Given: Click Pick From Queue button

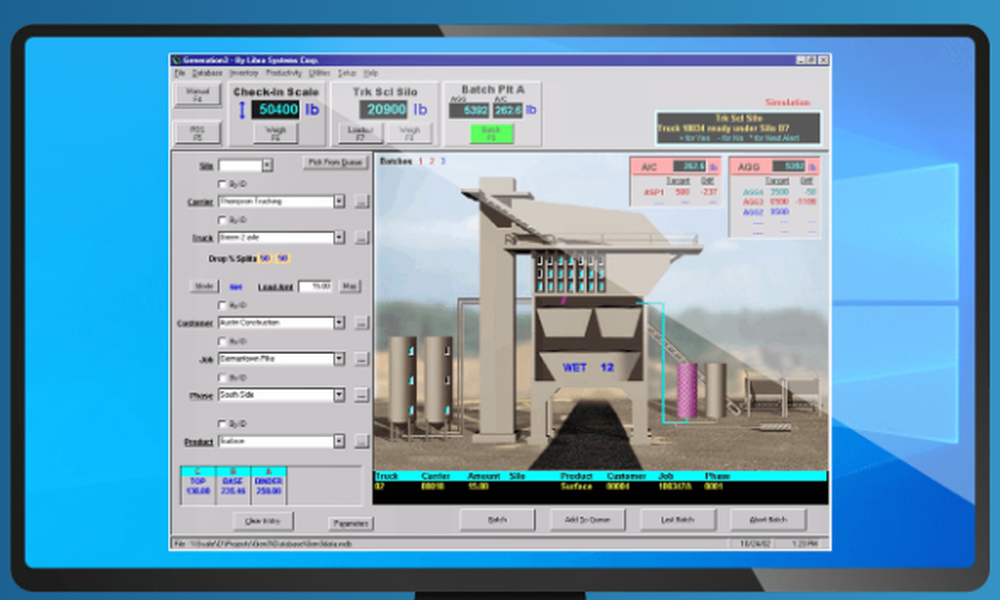Looking at the screenshot, I should pyautogui.click(x=335, y=163).
